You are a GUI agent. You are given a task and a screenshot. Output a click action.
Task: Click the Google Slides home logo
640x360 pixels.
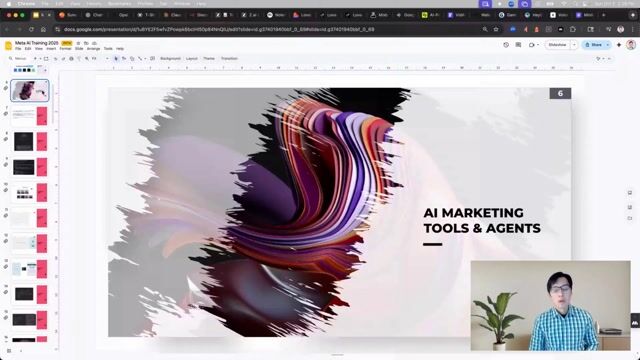coord(8,45)
